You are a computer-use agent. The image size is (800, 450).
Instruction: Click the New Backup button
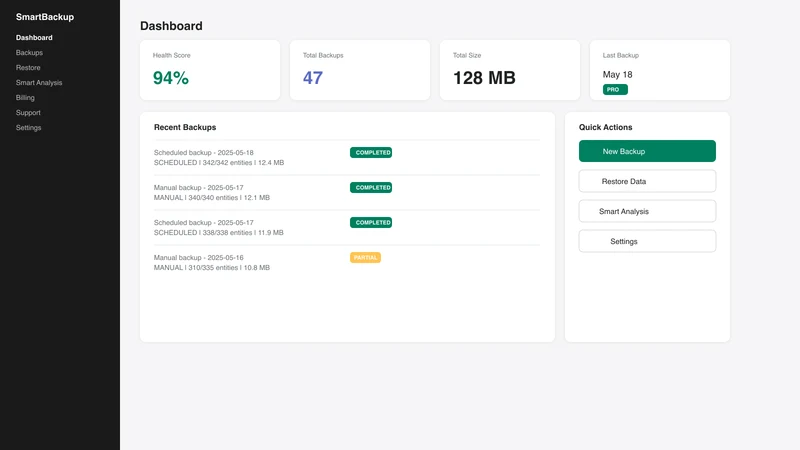click(647, 151)
